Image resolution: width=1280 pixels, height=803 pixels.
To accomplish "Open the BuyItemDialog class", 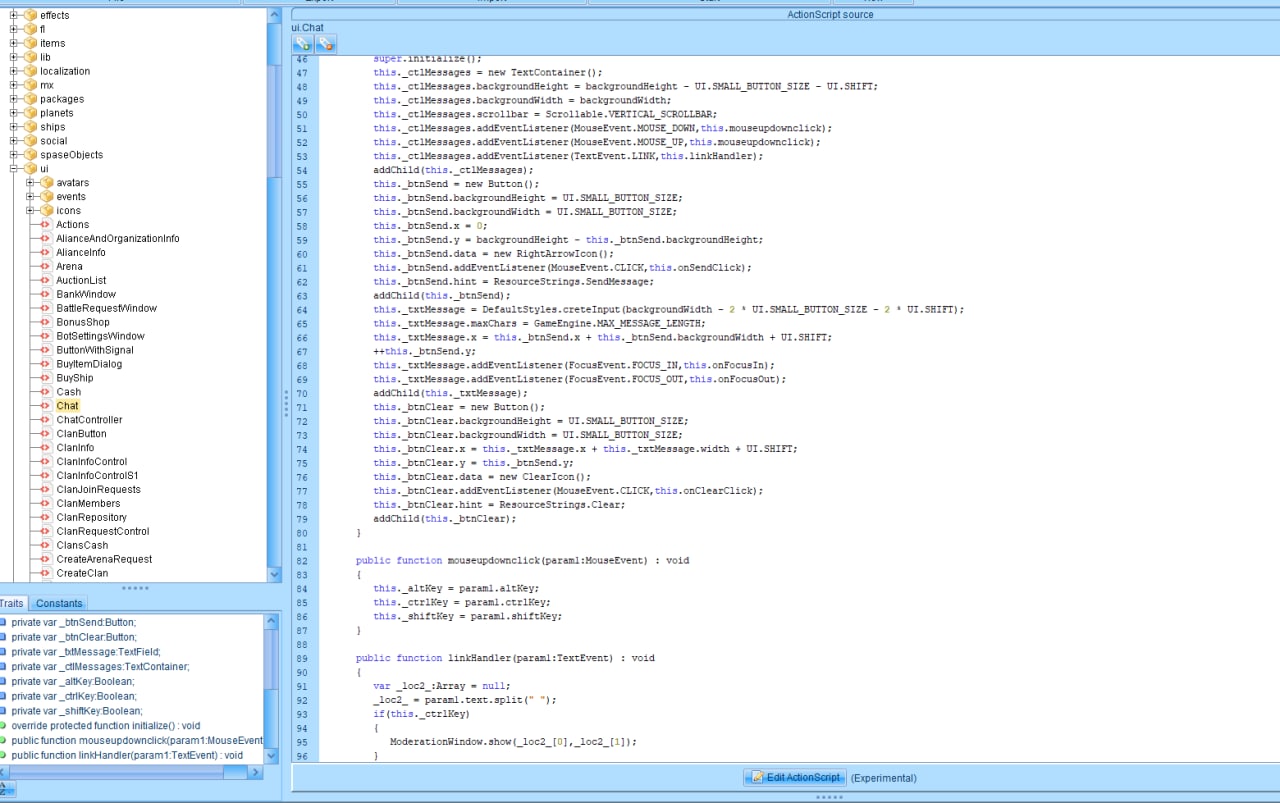I will click(x=89, y=365).
